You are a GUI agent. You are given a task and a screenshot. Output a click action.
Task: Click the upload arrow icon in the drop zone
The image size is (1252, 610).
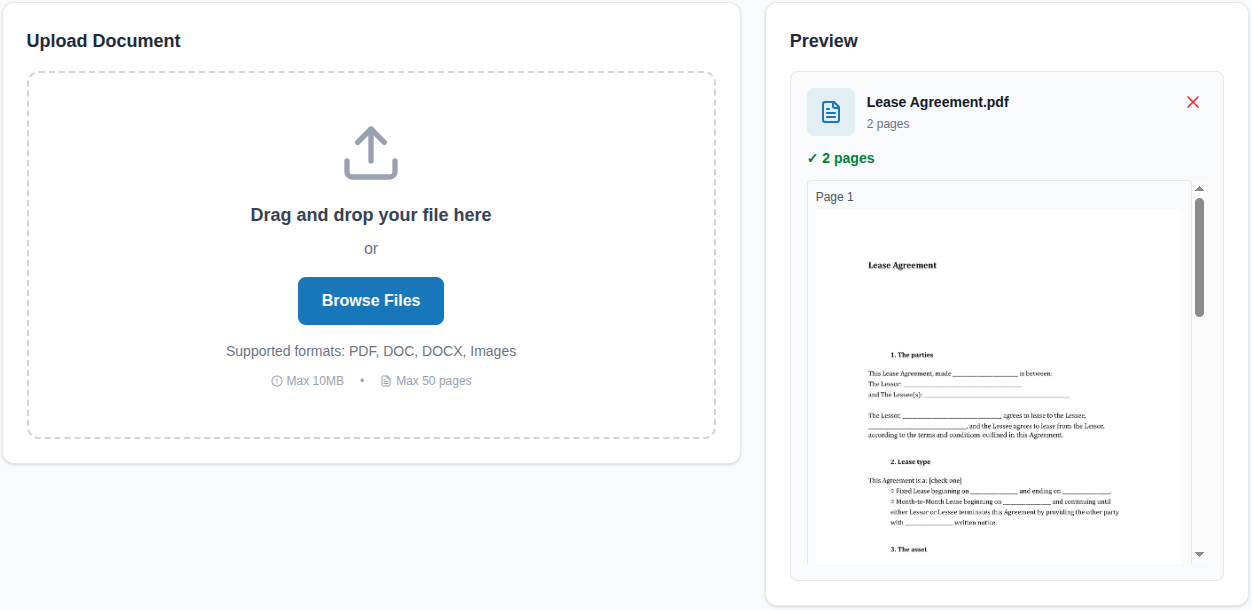[371, 153]
